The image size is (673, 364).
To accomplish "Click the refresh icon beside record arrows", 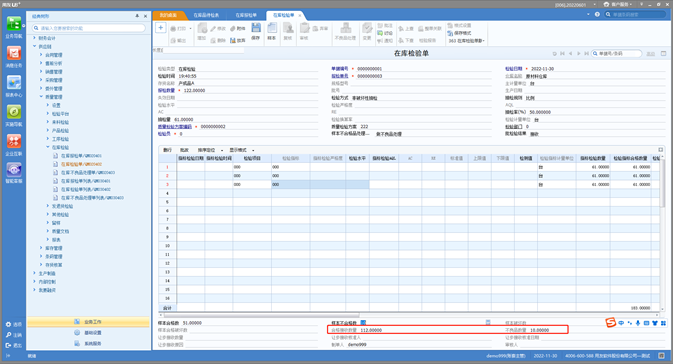I will click(555, 54).
